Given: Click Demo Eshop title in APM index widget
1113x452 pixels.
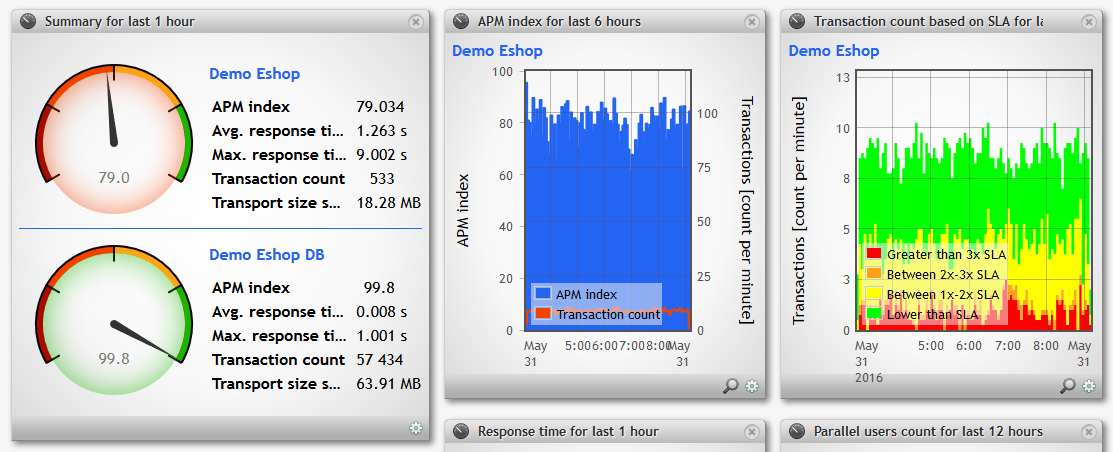Looking at the screenshot, I should tap(497, 51).
